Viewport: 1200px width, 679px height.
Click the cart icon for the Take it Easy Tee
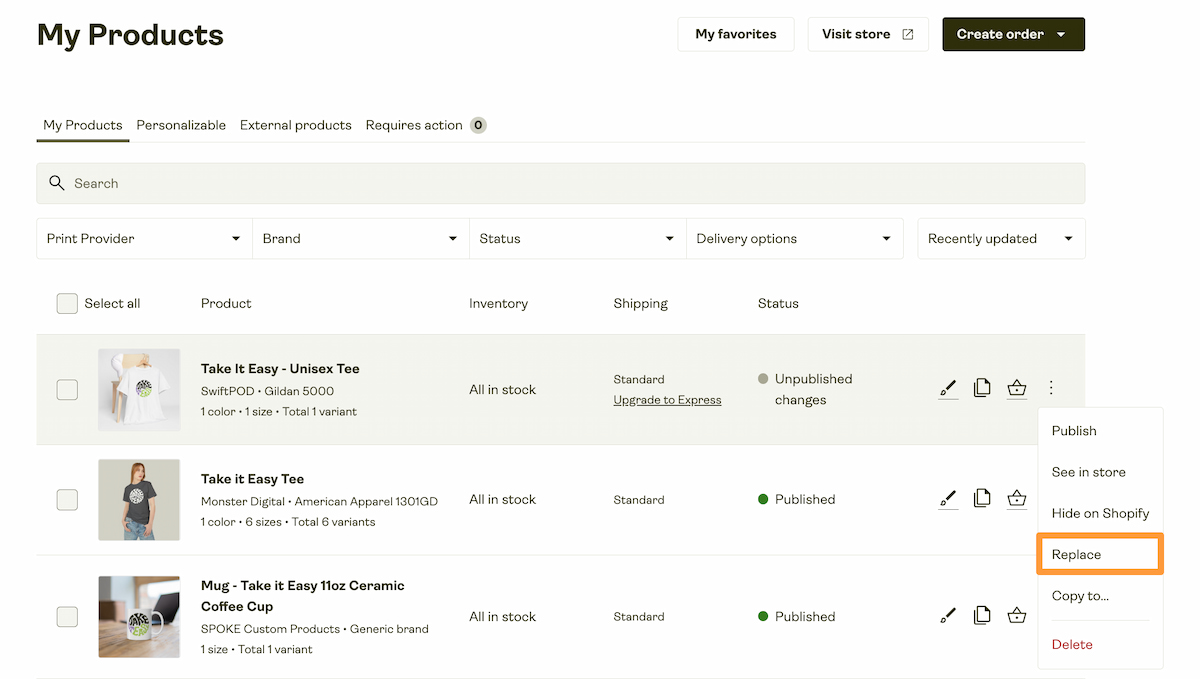click(1017, 497)
